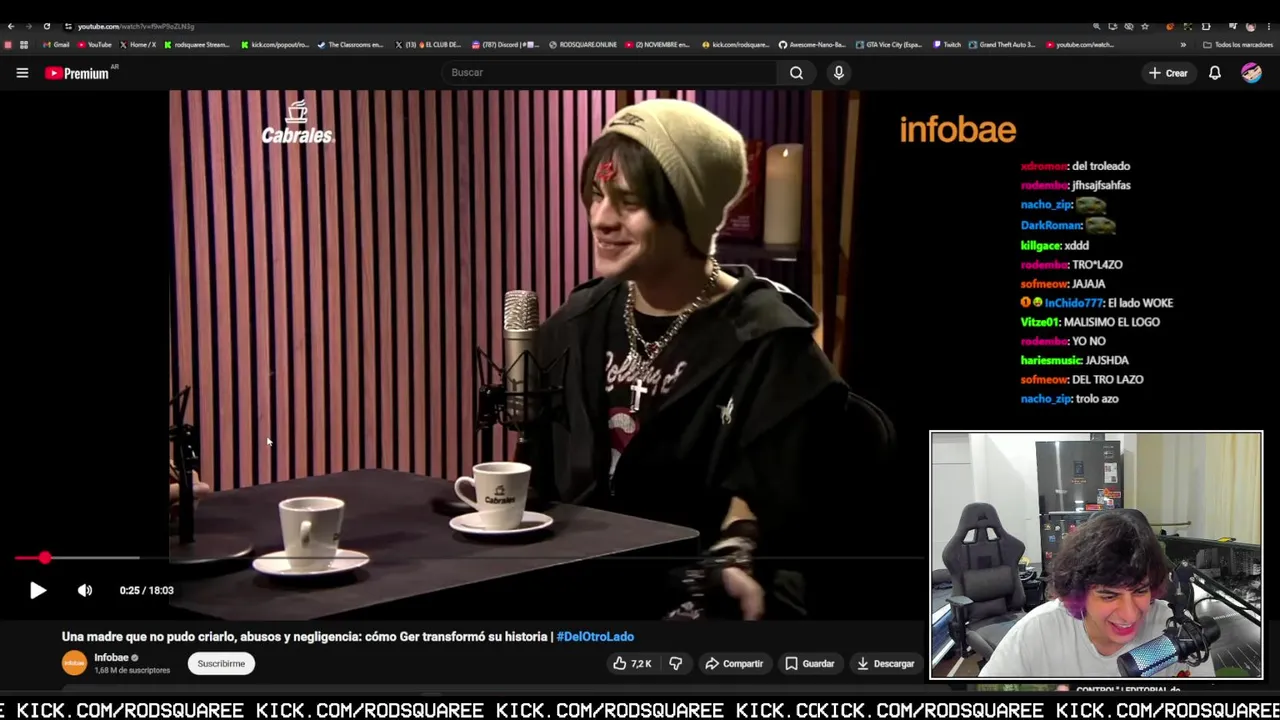Click the 0:25 / 18:03 time display
The width and height of the screenshot is (1280, 720).
(x=146, y=591)
